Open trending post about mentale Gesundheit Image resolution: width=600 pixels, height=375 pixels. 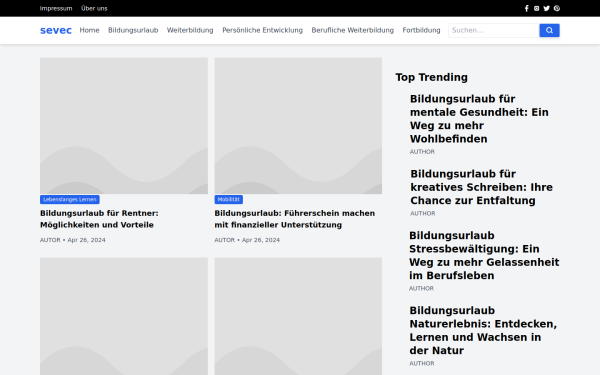tap(479, 119)
